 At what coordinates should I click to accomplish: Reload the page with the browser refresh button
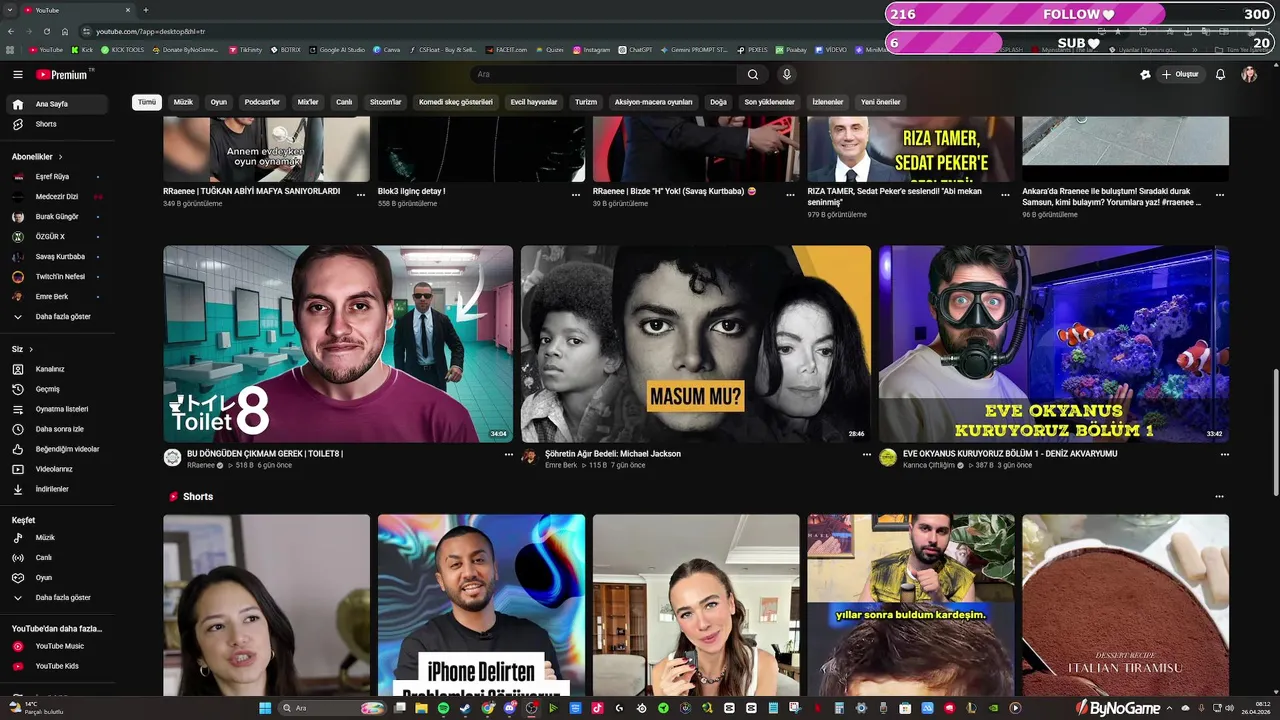coord(46,31)
